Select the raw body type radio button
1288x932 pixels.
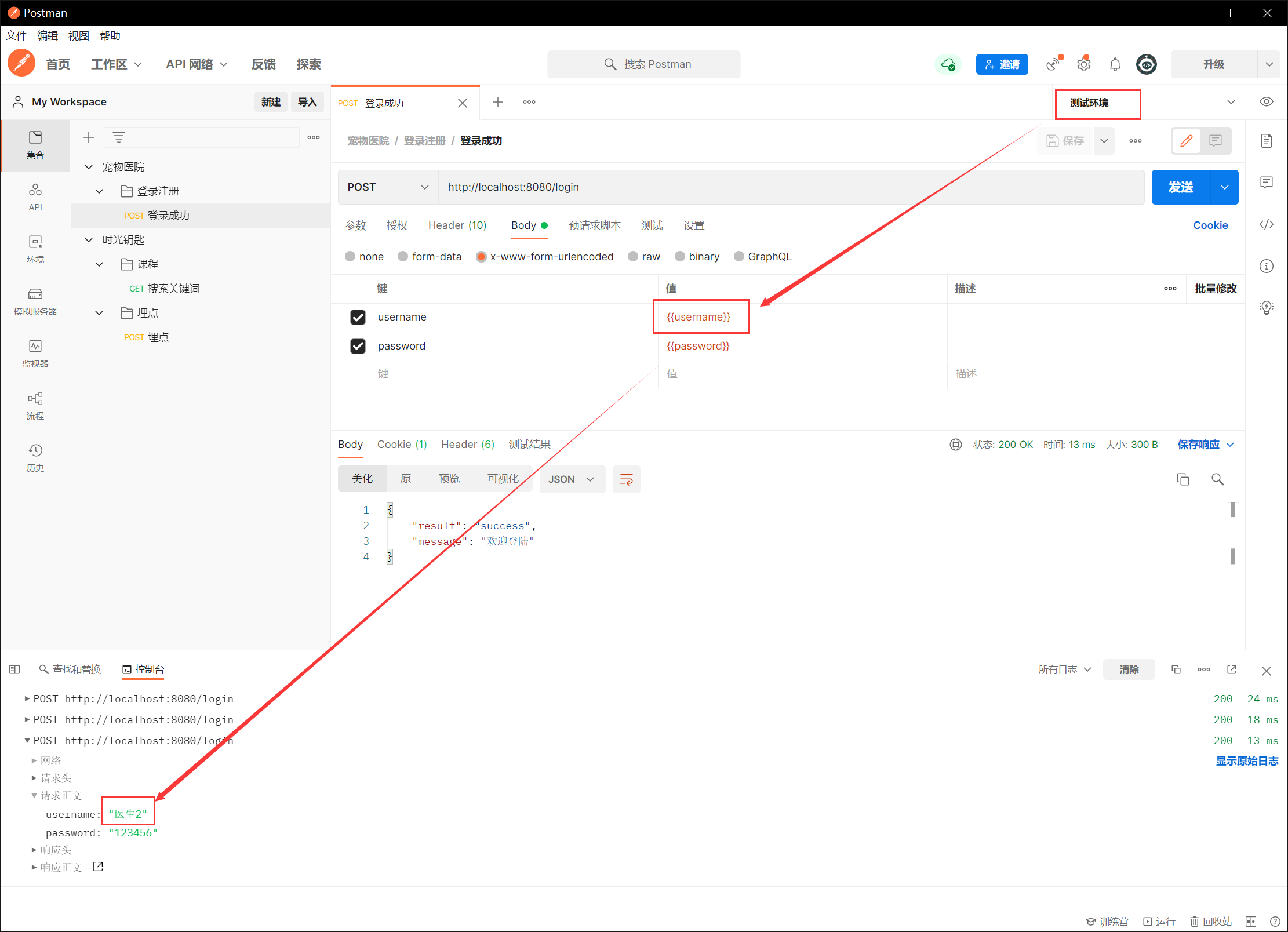(634, 257)
